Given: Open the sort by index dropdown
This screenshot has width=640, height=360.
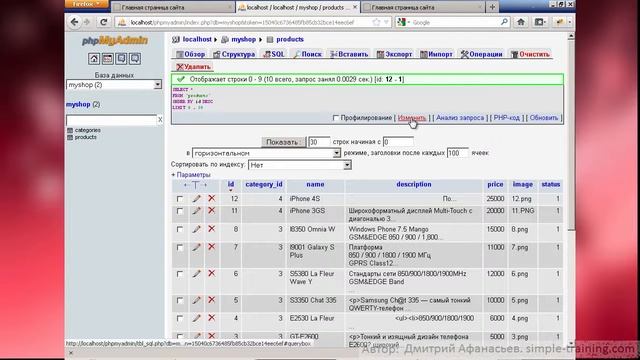Looking at the screenshot, I should click(300, 165).
